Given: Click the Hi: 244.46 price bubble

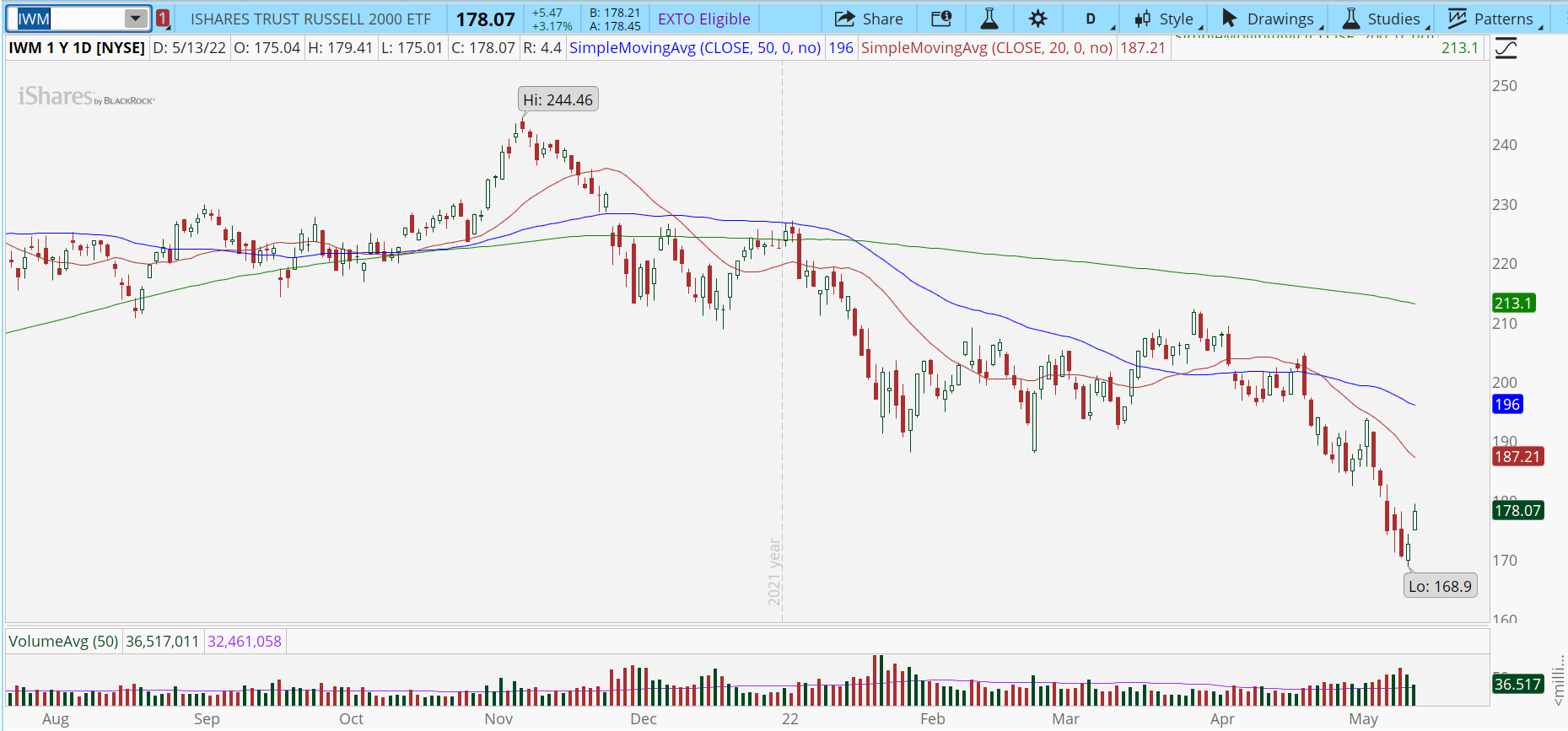Looking at the screenshot, I should coord(558,99).
